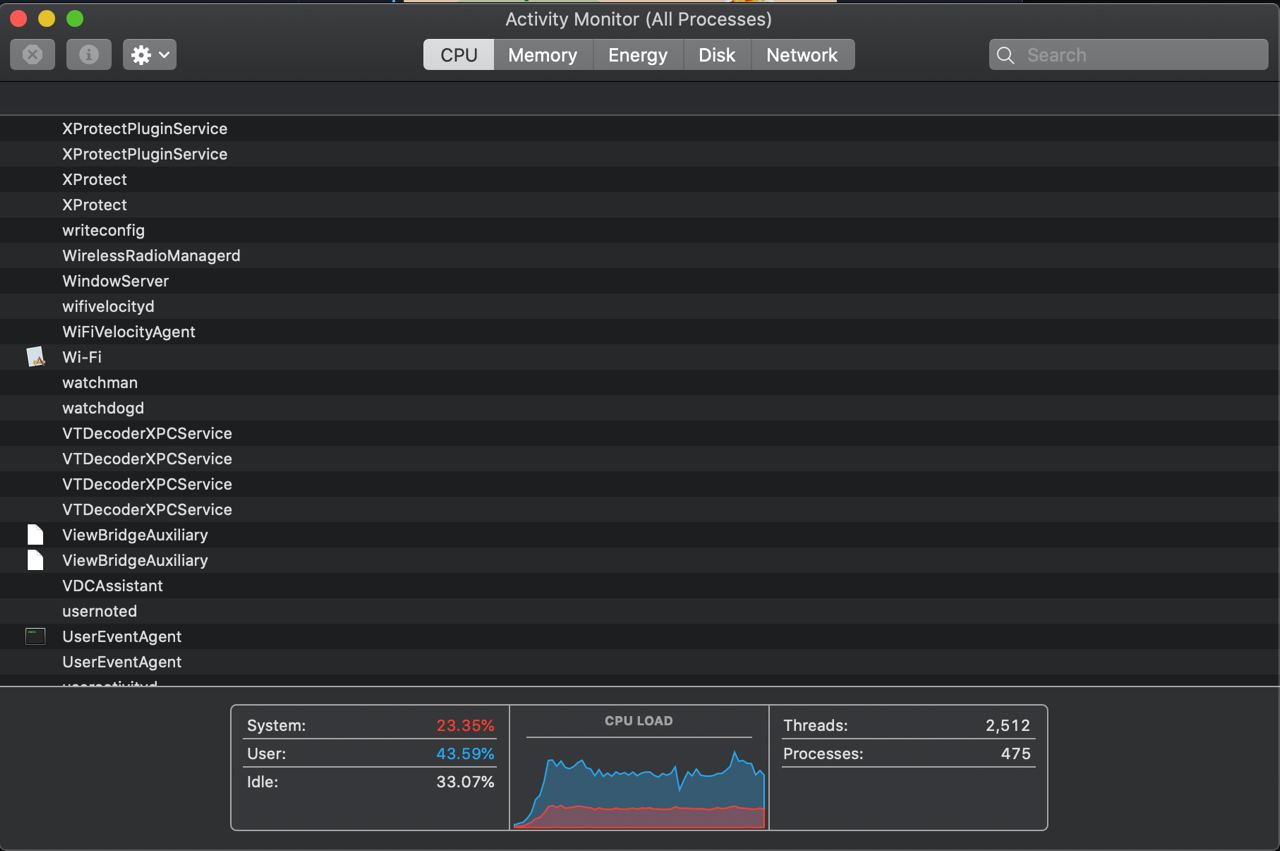1280x851 pixels.
Task: Select the WindowServer process
Action: click(640, 281)
